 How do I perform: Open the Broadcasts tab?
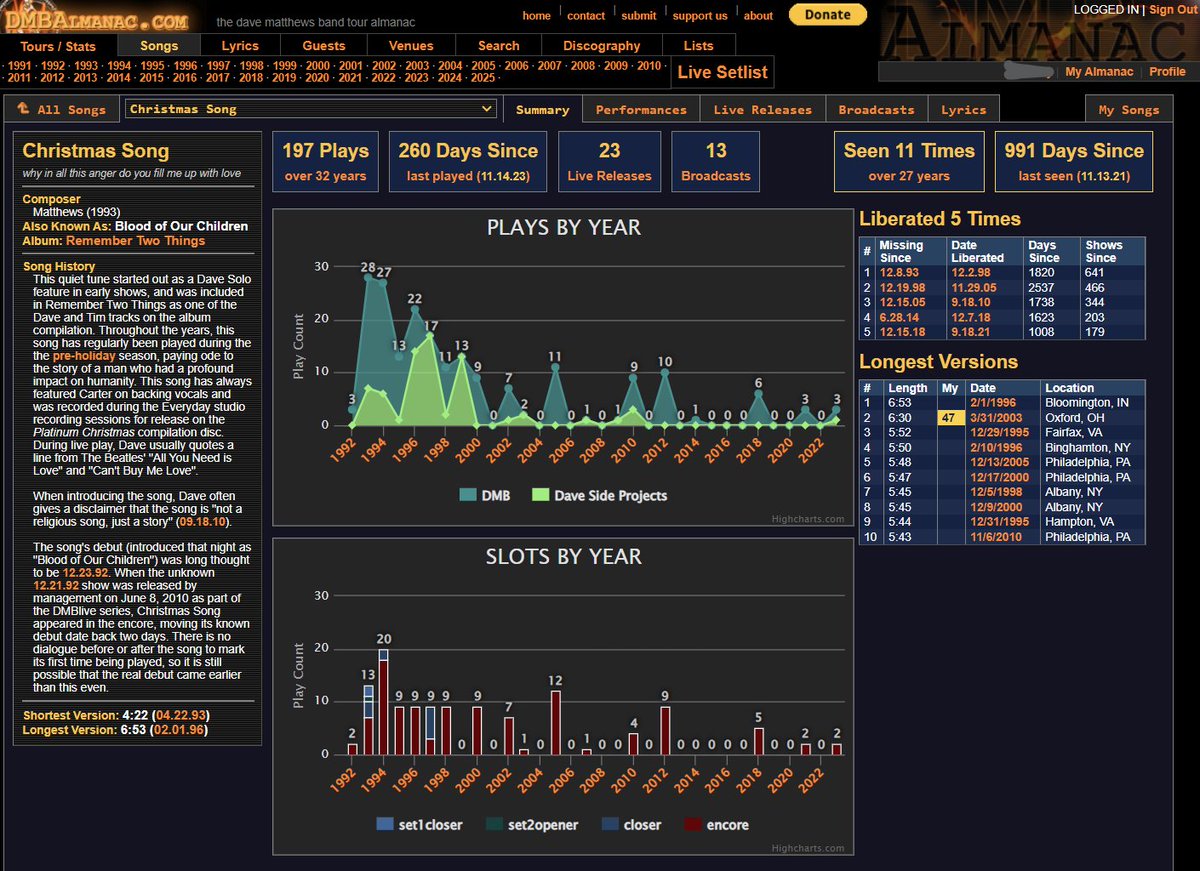click(x=876, y=110)
